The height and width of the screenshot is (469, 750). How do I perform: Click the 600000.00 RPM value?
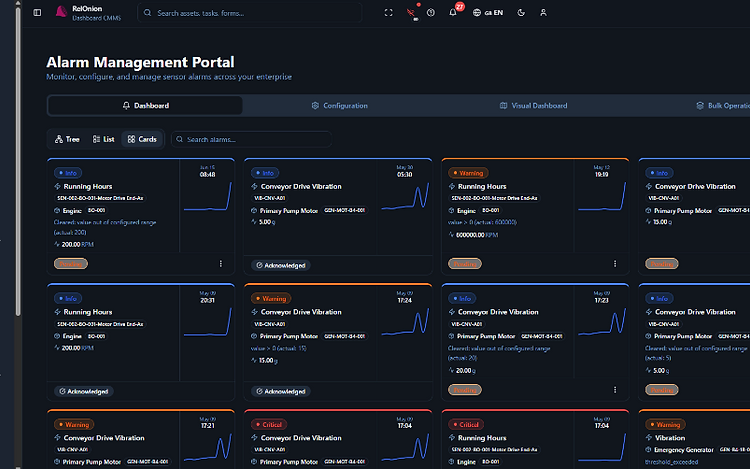point(477,235)
